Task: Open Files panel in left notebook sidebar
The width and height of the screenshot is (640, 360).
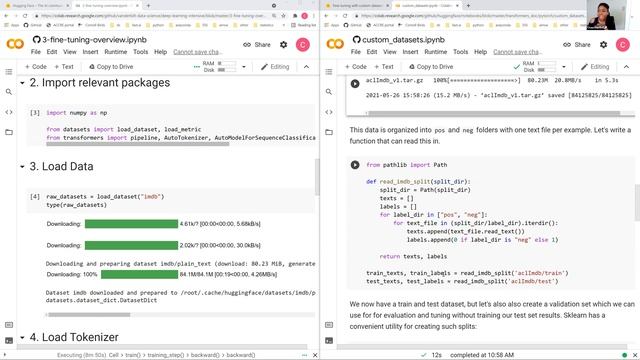Action: click(9, 132)
